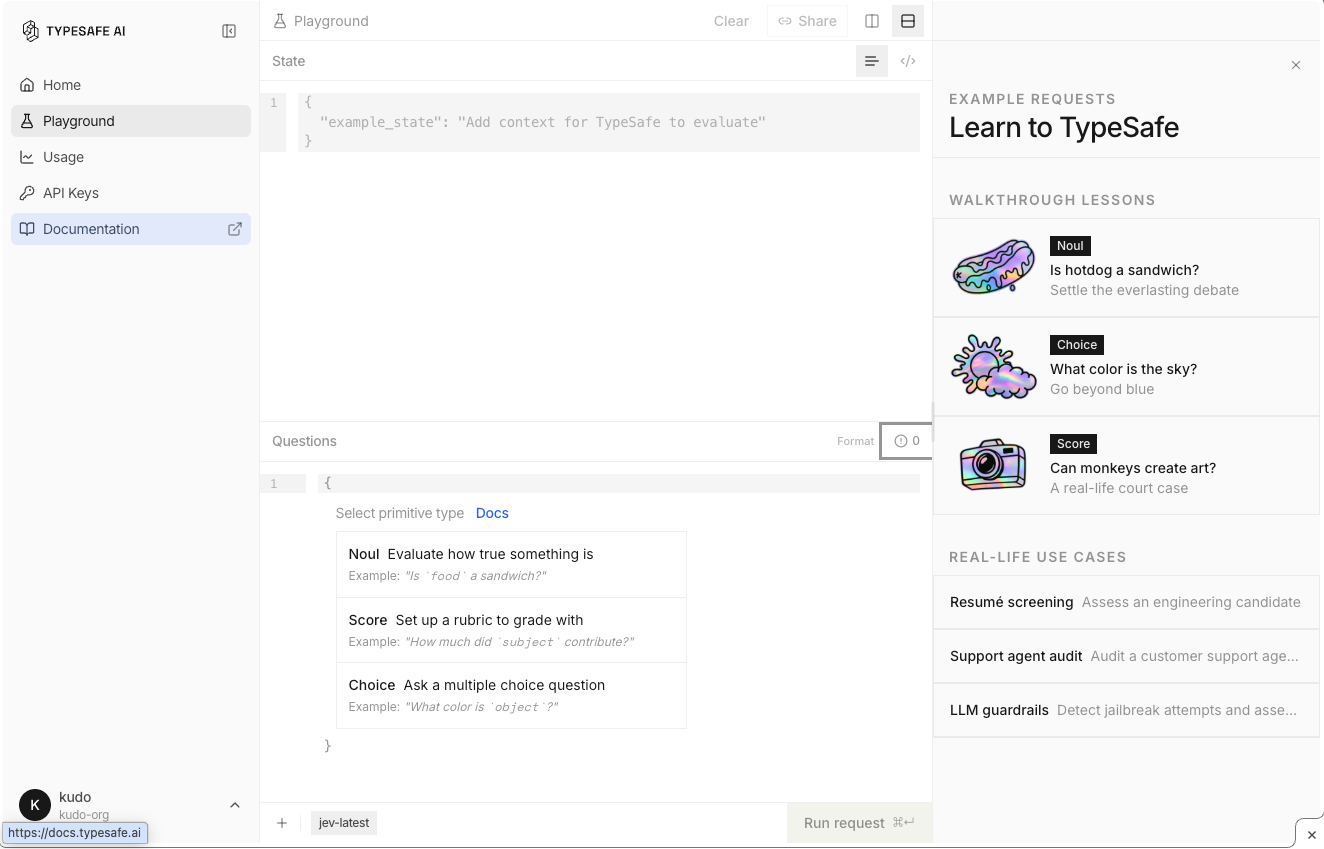This screenshot has height=849, width=1324.
Task: Click the TypeSafe AI logo
Action: tap(74, 31)
